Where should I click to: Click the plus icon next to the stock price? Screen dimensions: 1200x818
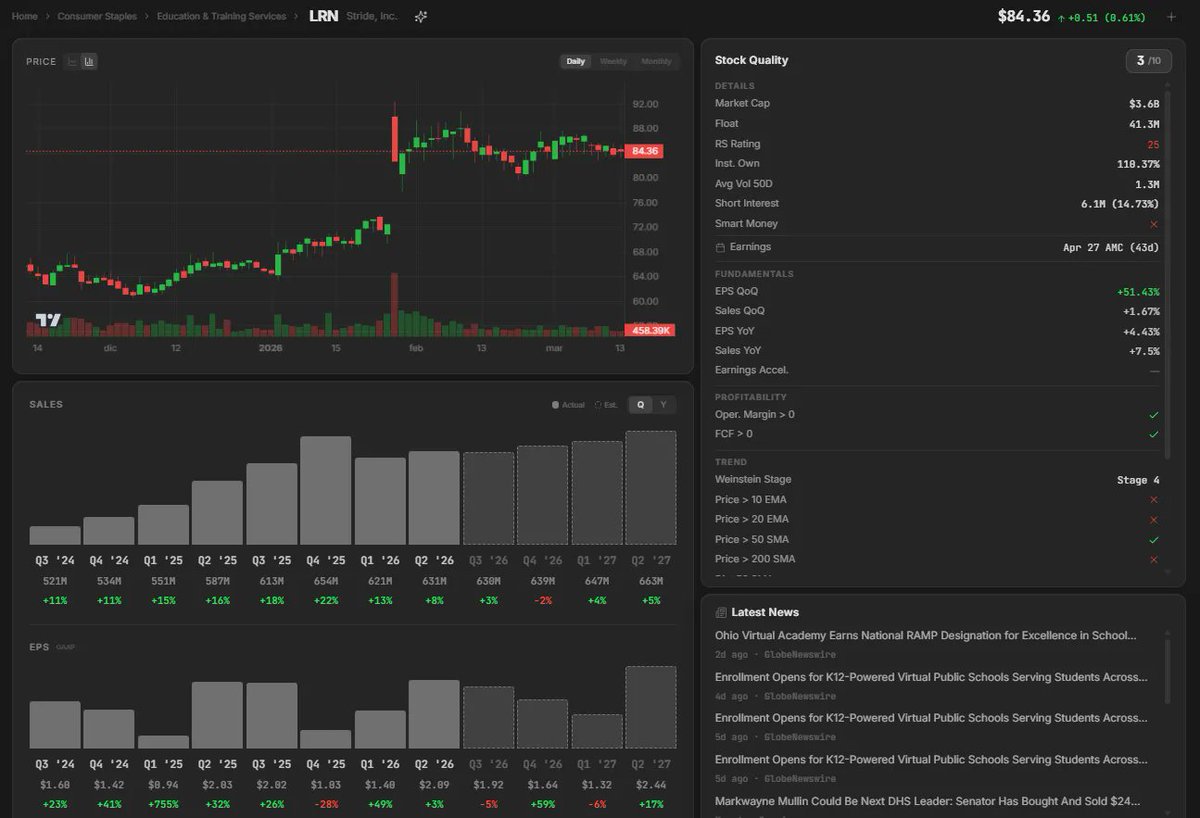tap(1170, 16)
